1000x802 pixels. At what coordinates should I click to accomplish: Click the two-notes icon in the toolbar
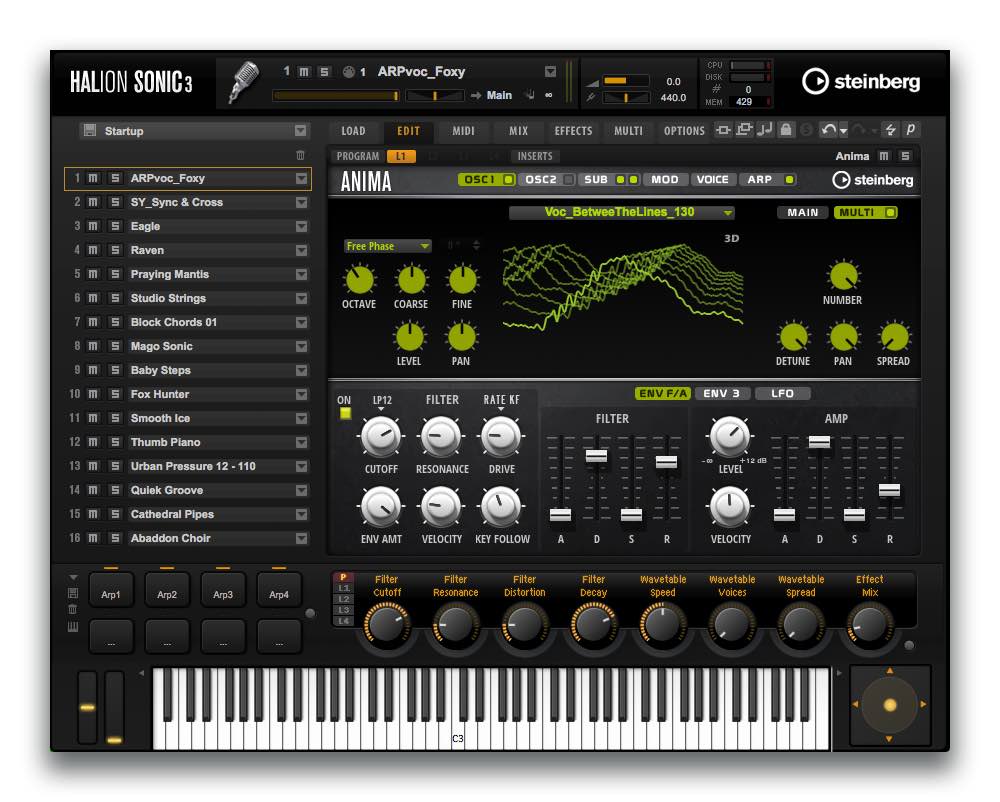[x=764, y=130]
